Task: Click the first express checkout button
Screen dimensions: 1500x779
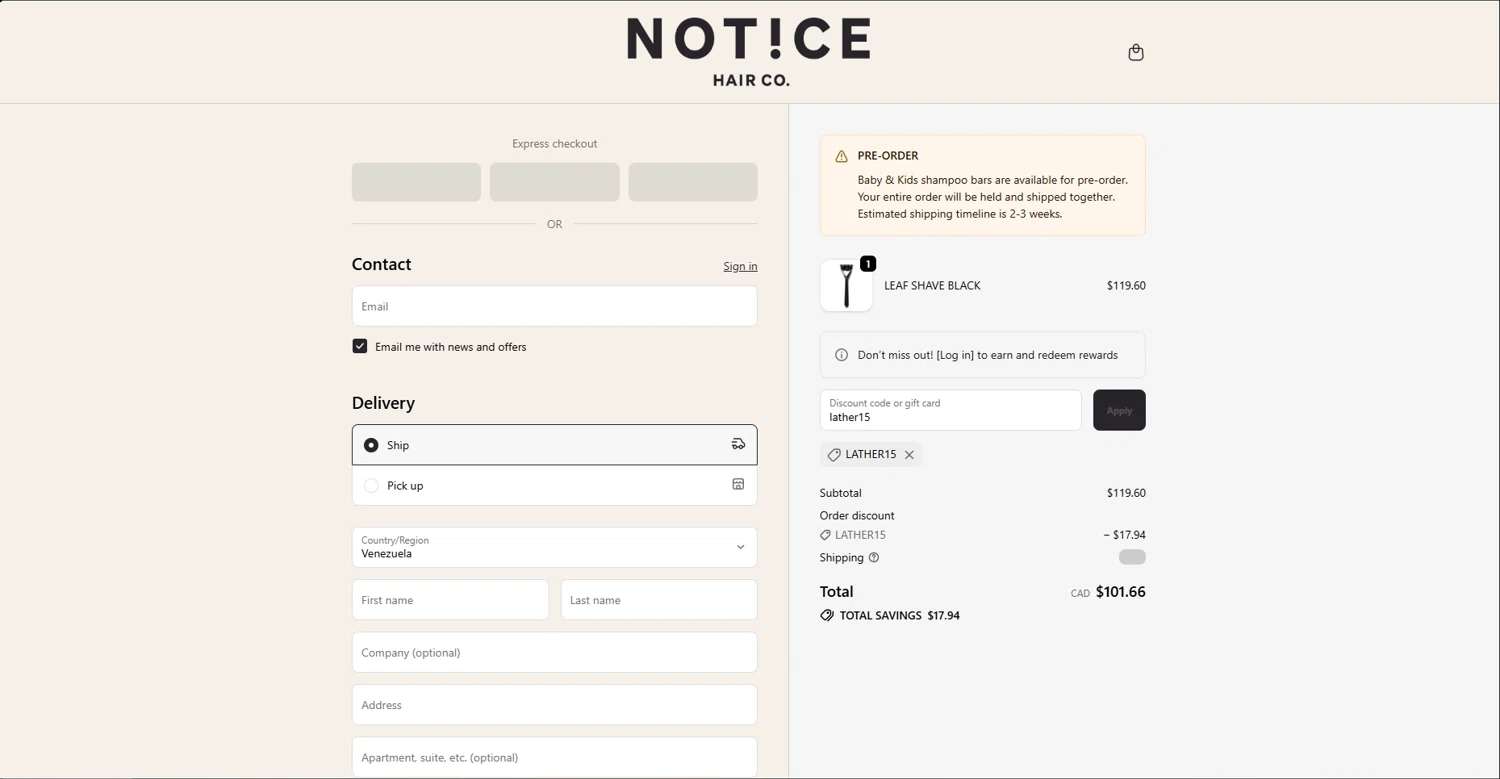Action: [x=416, y=182]
